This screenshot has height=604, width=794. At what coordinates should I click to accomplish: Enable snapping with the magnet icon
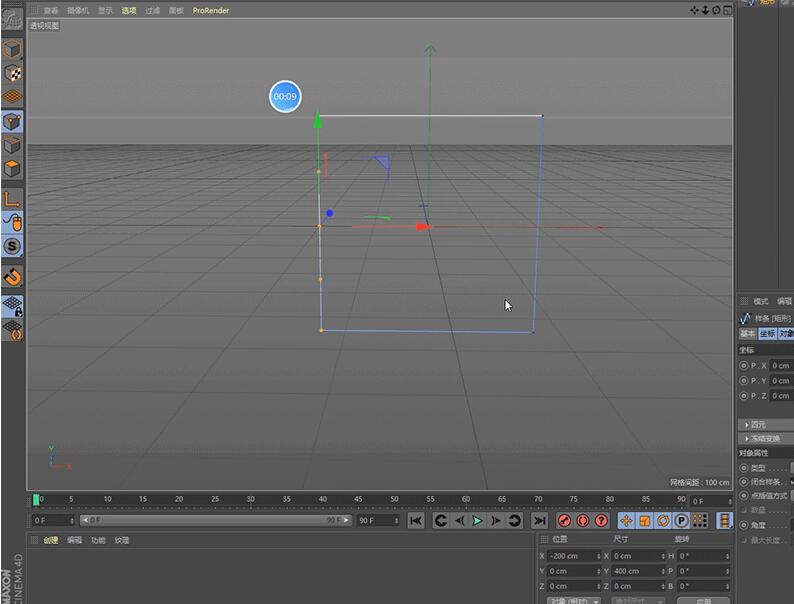click(x=13, y=276)
